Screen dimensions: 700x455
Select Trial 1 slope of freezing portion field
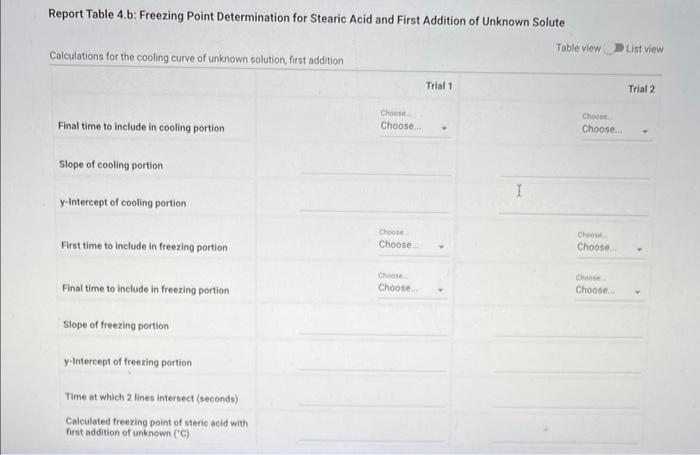coord(376,325)
